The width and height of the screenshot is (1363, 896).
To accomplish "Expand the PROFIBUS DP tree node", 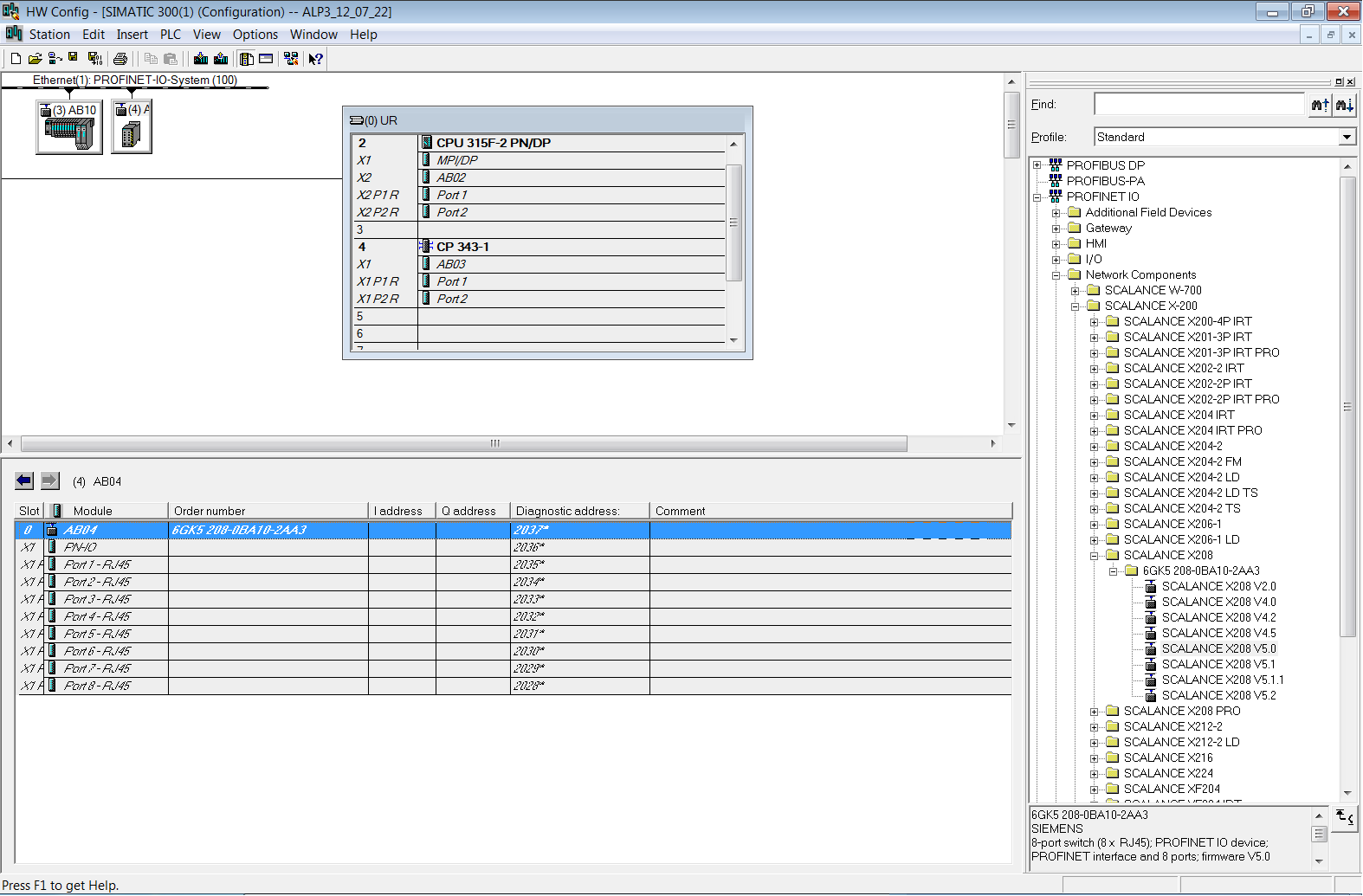I will (1037, 165).
